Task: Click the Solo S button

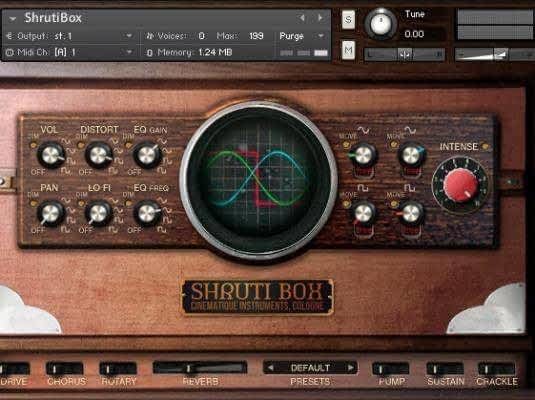Action: (x=348, y=19)
